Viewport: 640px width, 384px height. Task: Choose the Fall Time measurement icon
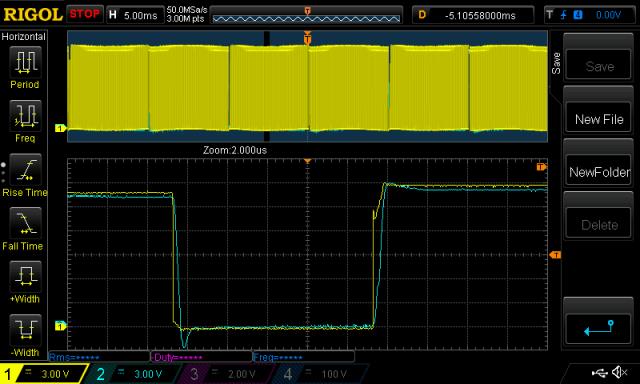tap(25, 223)
